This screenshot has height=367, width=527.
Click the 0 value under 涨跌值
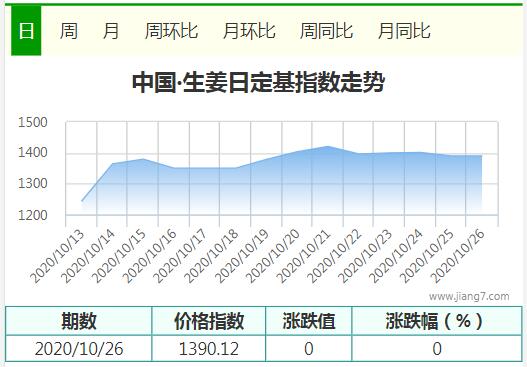tap(309, 349)
